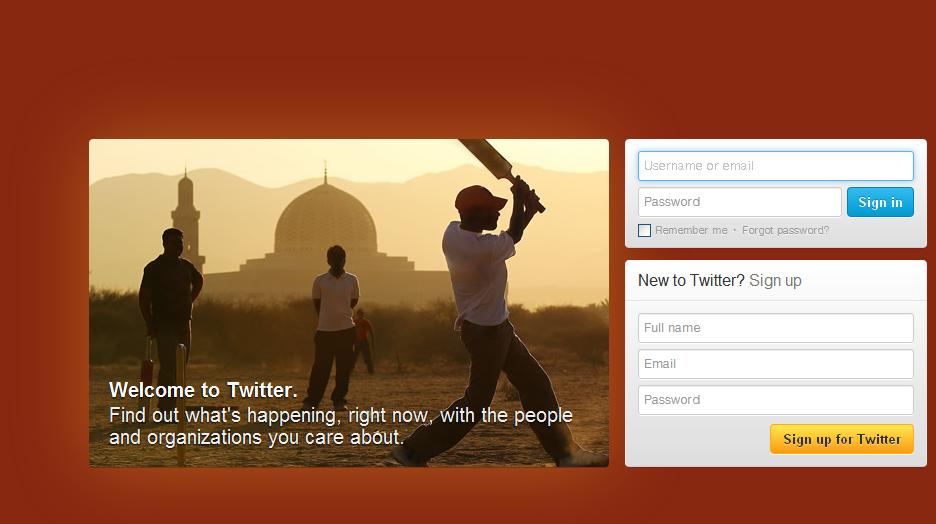Click the minaret tower in the photo

click(x=186, y=218)
